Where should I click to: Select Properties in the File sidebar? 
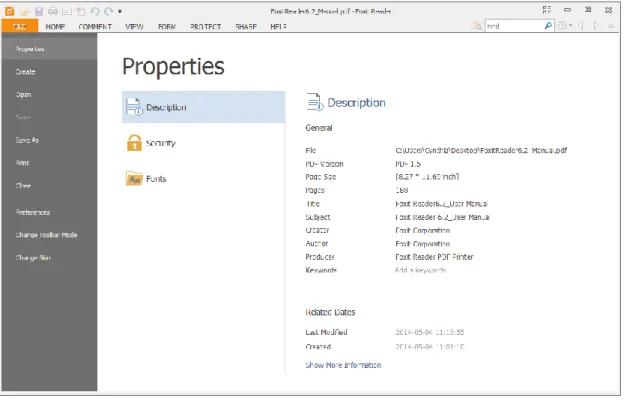click(x=49, y=49)
